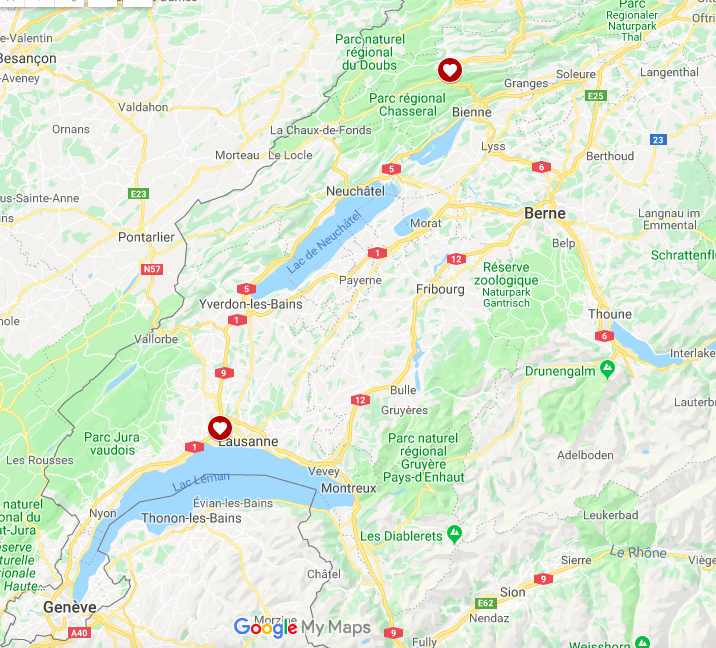The height and width of the screenshot is (648, 716).
Task: Select the Les Diablerets peak icon
Action: (454, 534)
